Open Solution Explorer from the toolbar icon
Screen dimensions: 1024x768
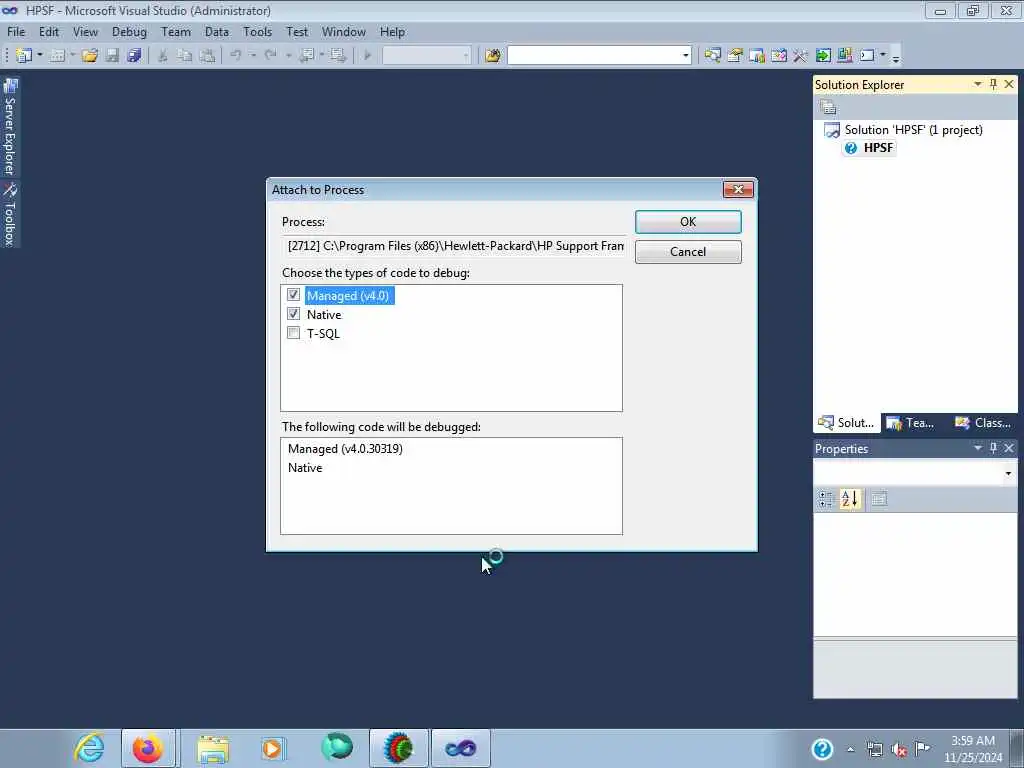tap(712, 56)
